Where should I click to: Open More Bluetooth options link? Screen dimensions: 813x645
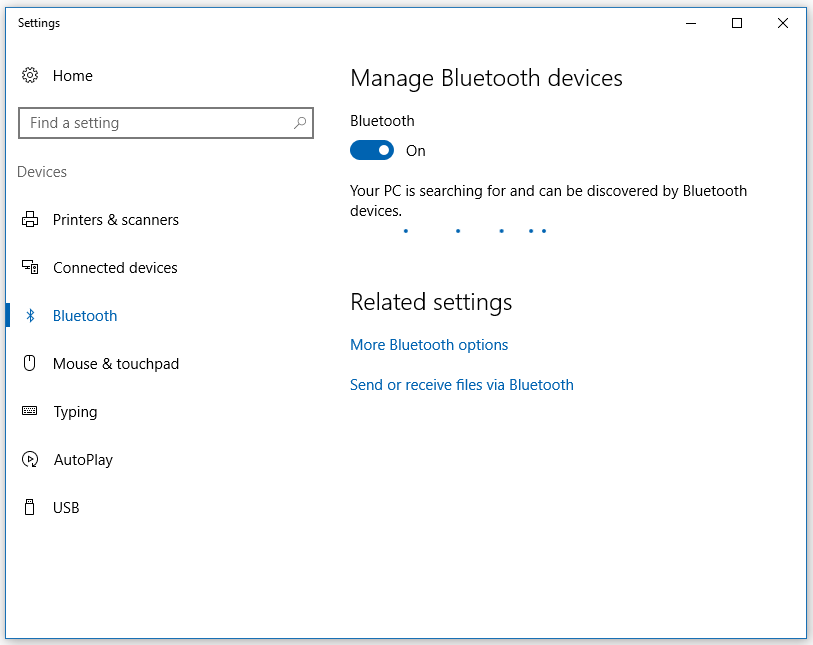point(429,345)
